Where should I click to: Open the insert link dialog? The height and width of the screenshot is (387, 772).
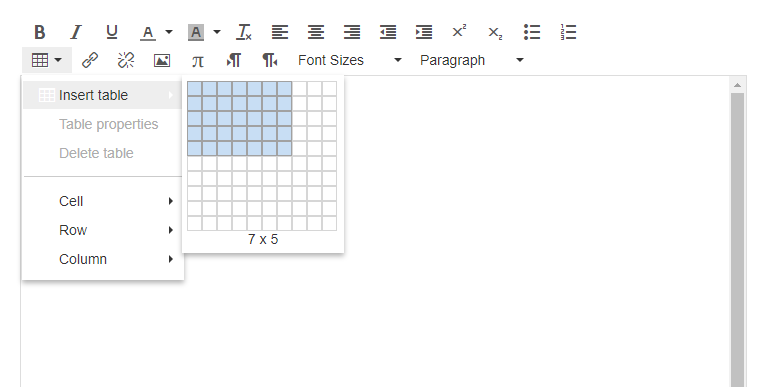click(90, 60)
